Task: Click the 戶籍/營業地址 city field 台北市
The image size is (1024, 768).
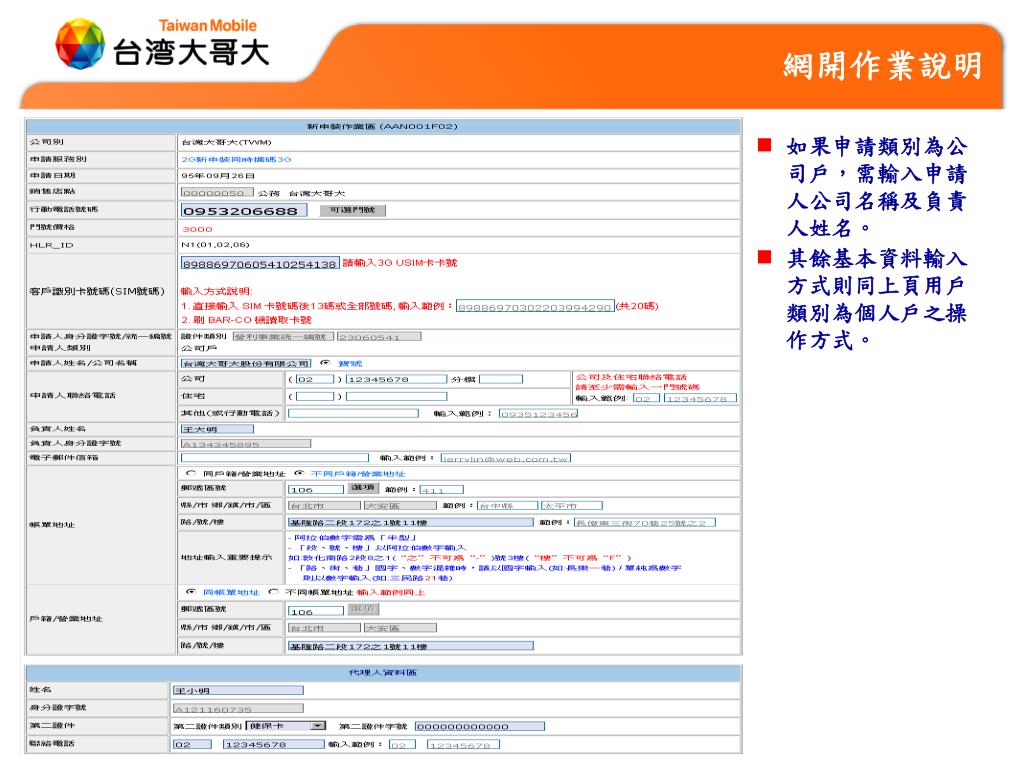Action: pos(324,628)
